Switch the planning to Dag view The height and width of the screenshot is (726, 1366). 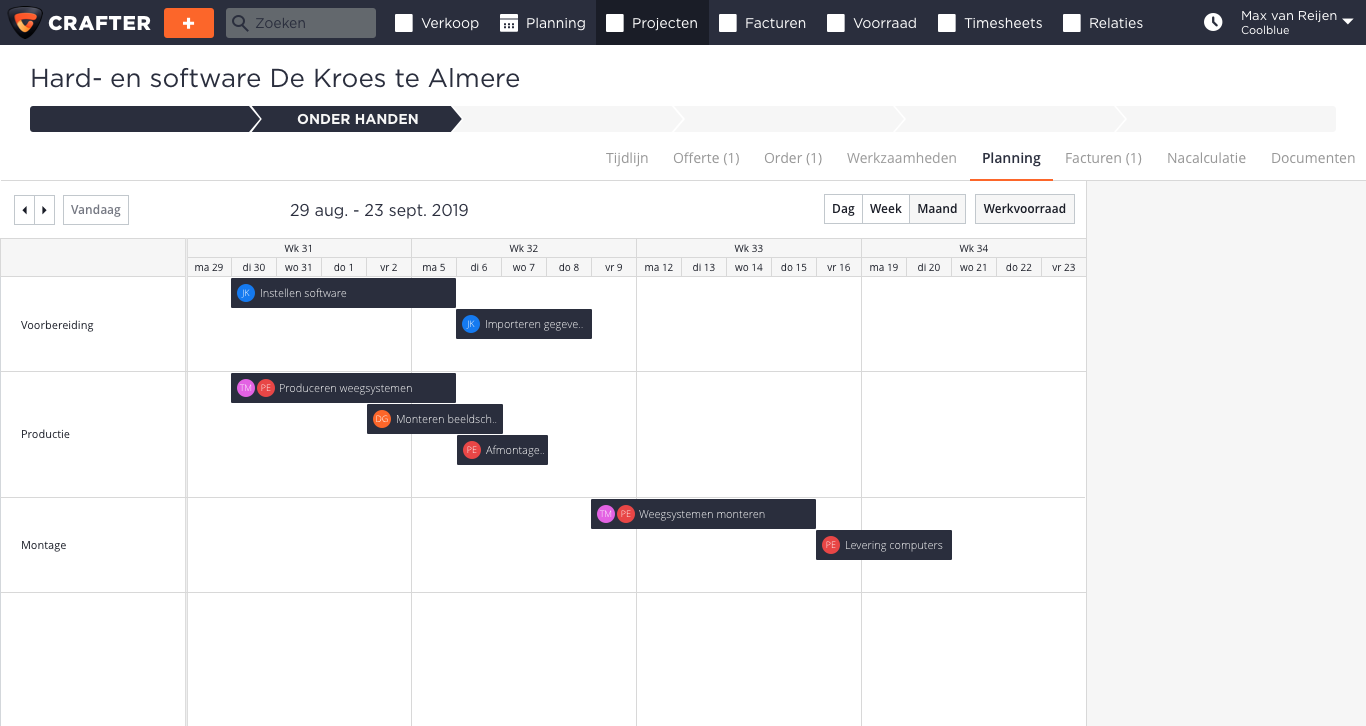click(842, 209)
